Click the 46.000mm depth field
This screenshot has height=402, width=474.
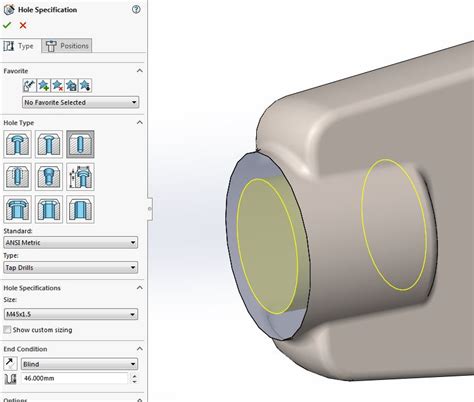pyautogui.click(x=75, y=378)
